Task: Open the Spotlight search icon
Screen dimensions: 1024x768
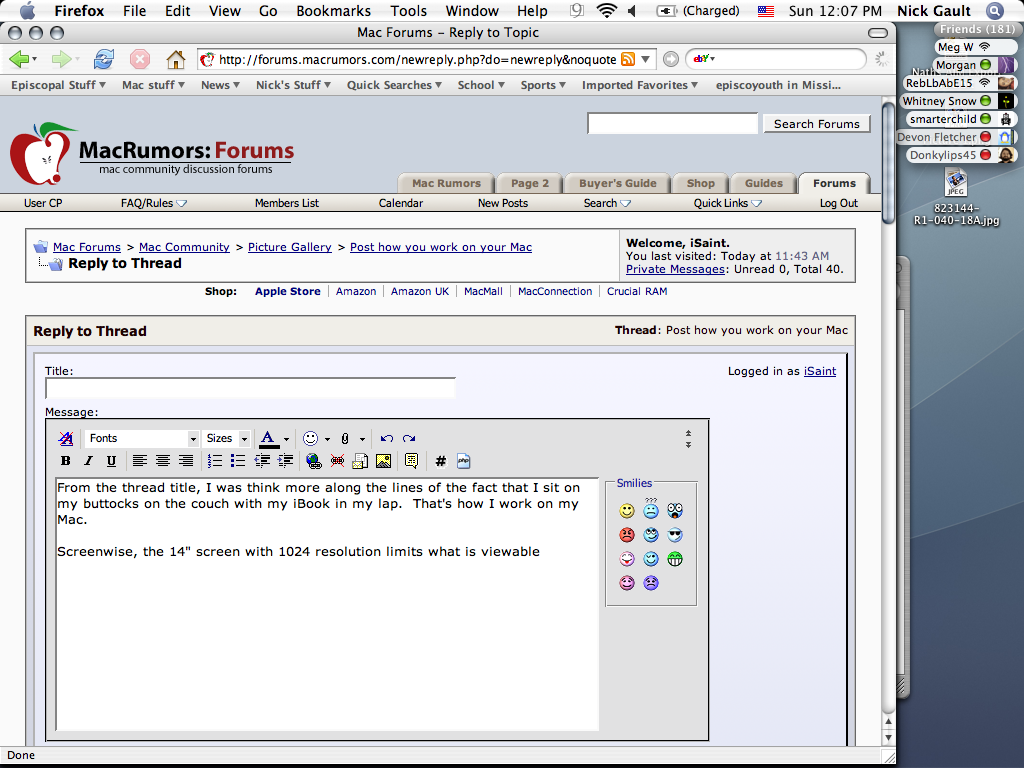Action: [x=994, y=11]
